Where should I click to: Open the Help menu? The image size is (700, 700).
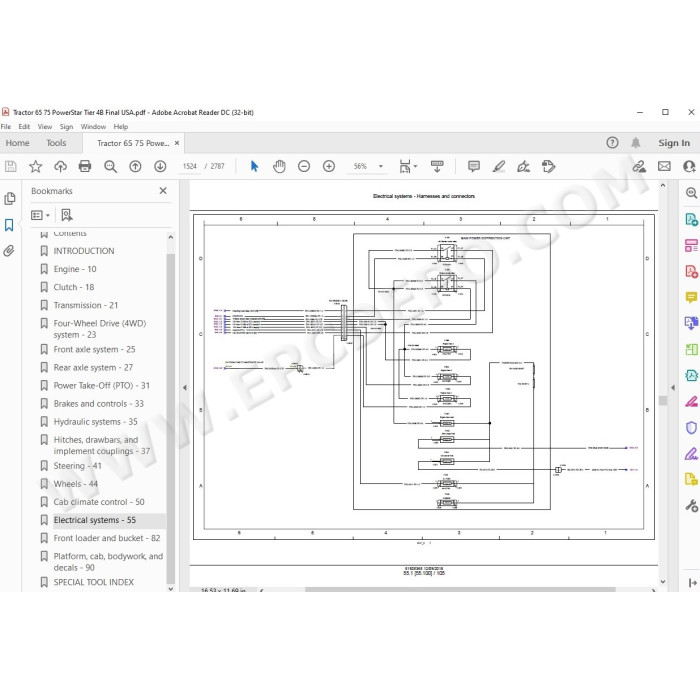click(121, 127)
